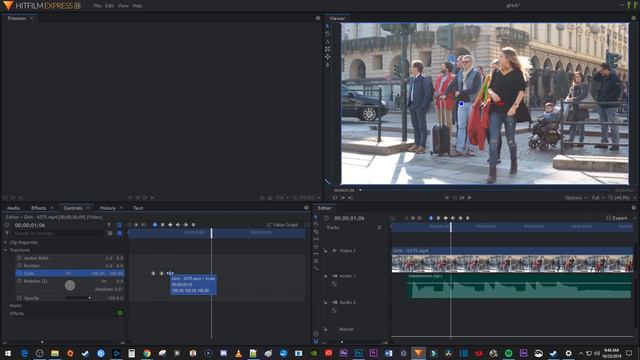Viewport: 640px width, 360px height.
Task: Open the Viewer Options dropdown
Action: (576, 198)
